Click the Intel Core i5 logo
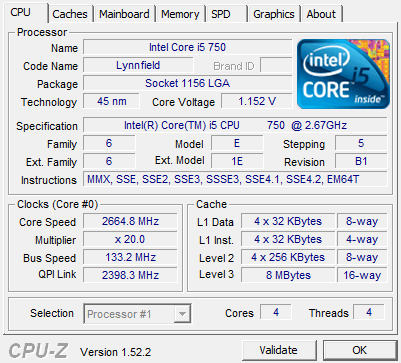401x363 pixels. pos(343,74)
